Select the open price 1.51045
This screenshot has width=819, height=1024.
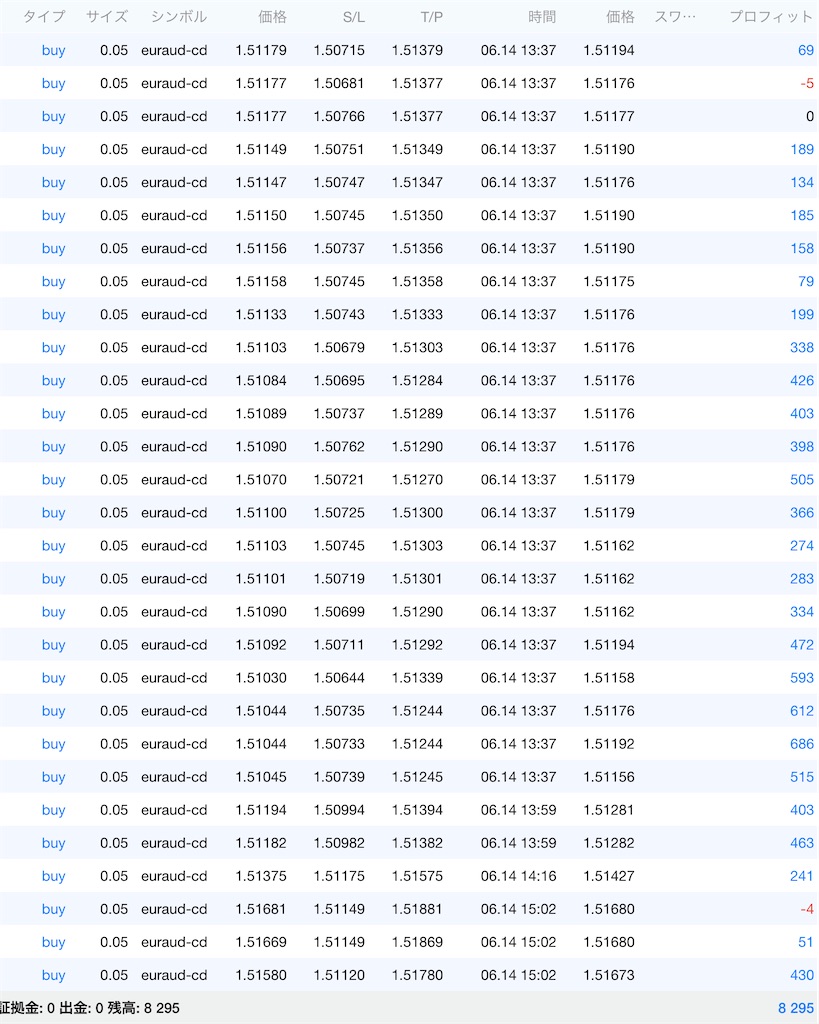tap(261, 777)
